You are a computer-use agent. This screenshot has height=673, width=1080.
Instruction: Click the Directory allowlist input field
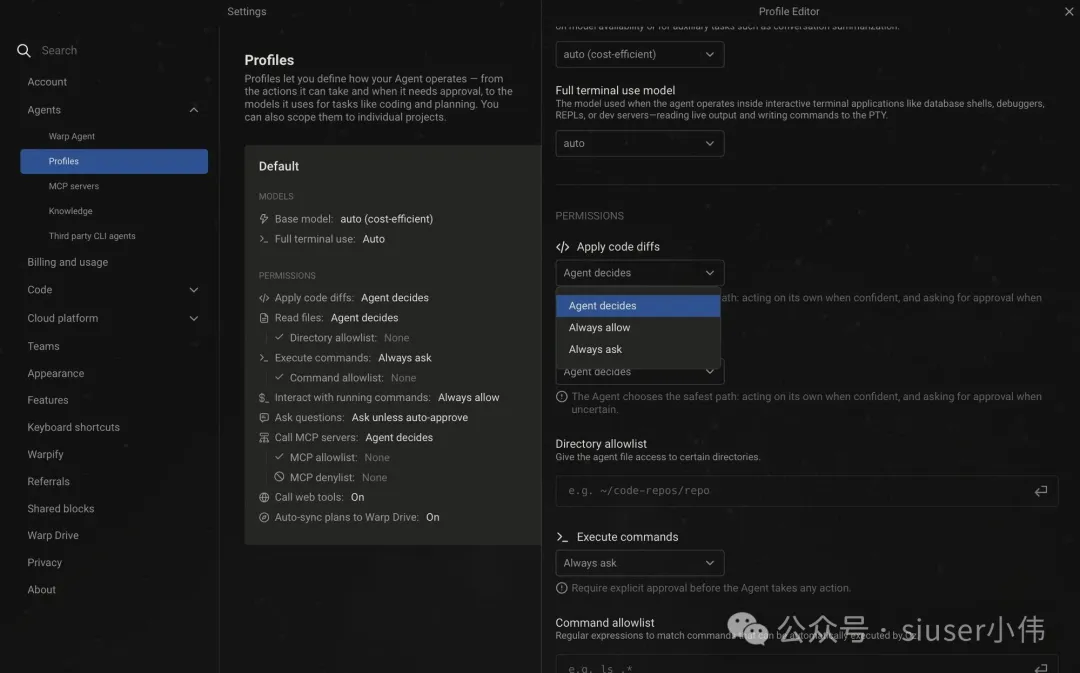[807, 490]
